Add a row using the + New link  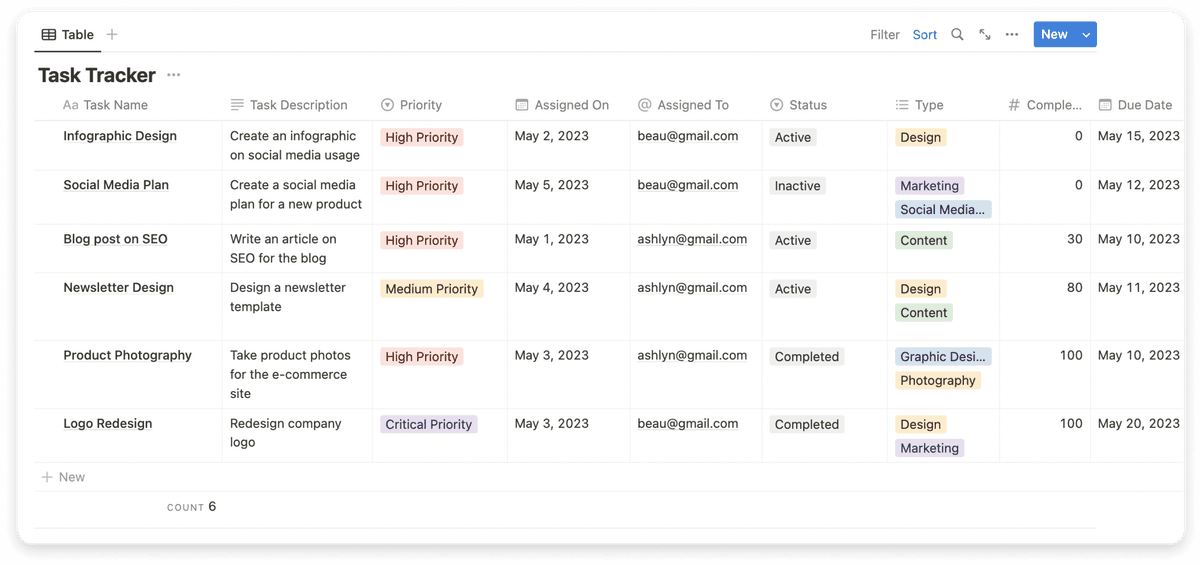pos(63,477)
